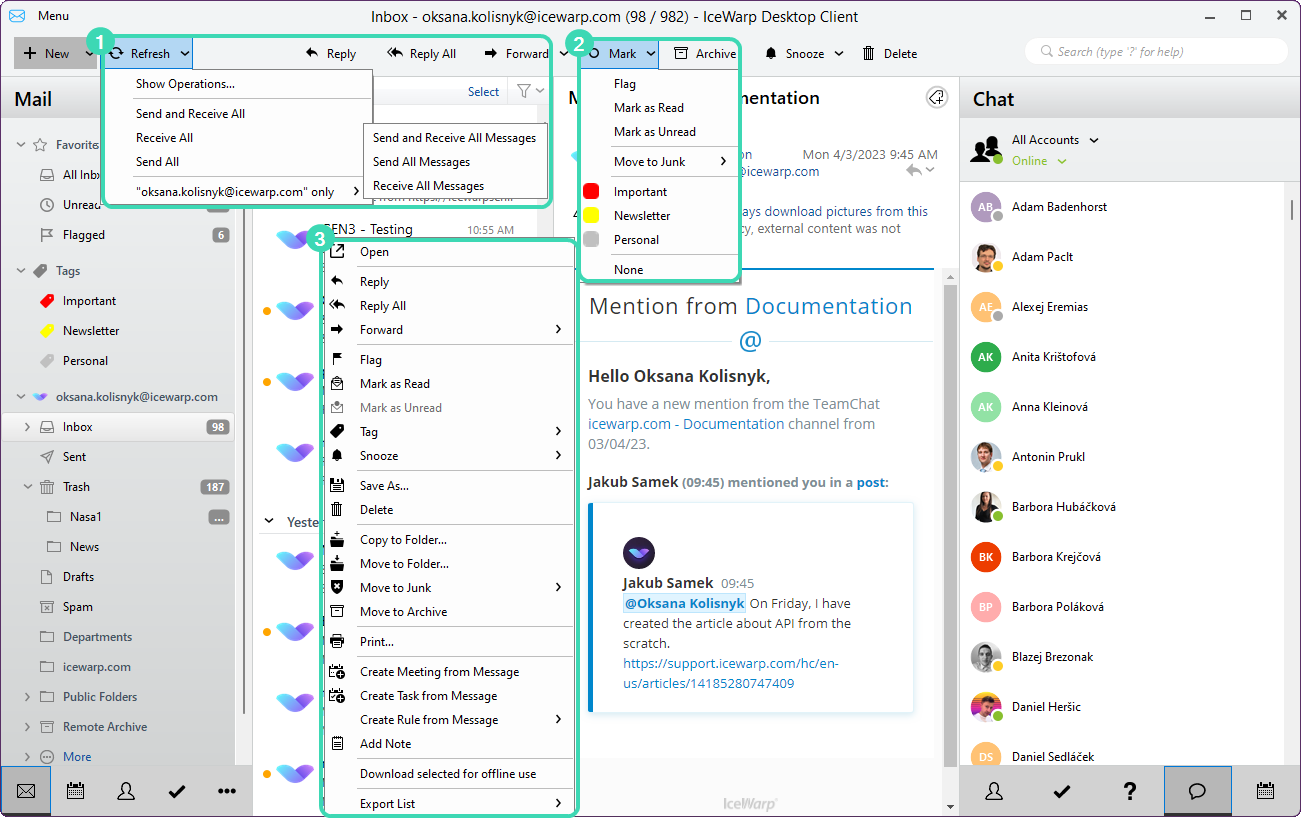Click Mark as Read envelope icon in context menu
This screenshot has width=1301, height=830.
click(x=337, y=384)
